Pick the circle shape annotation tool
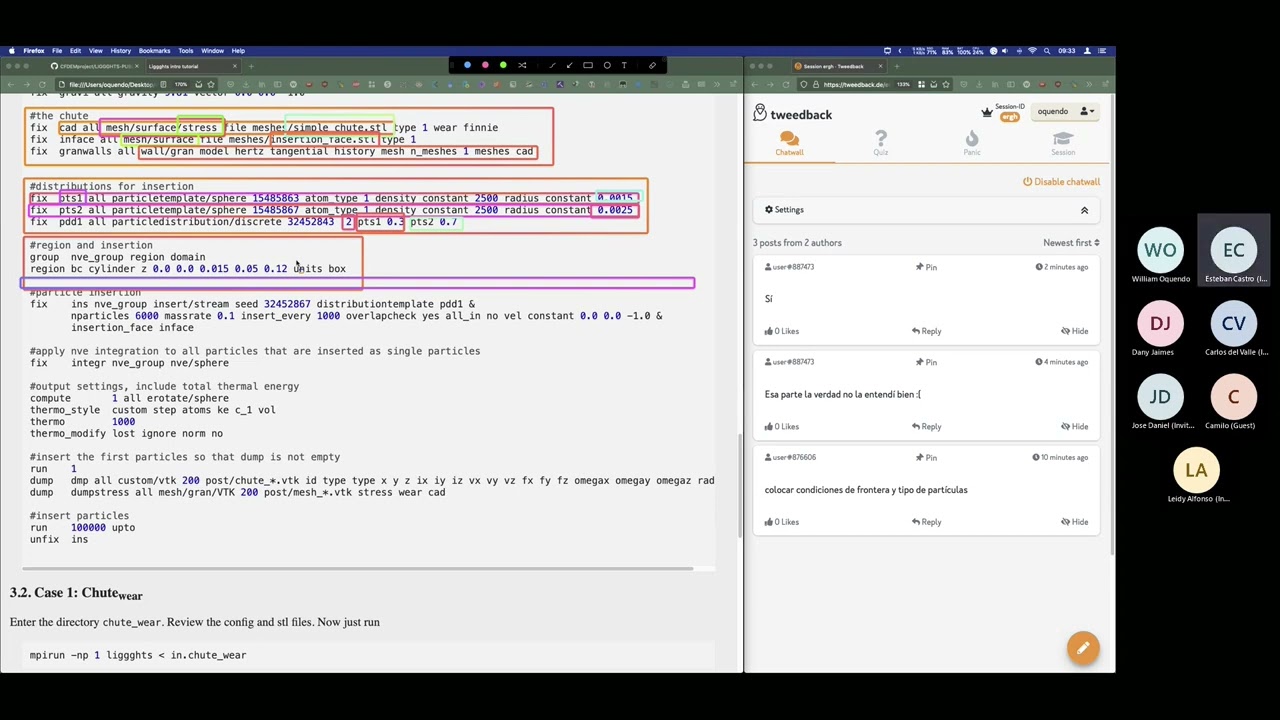This screenshot has width=1280, height=720. pyautogui.click(x=606, y=66)
